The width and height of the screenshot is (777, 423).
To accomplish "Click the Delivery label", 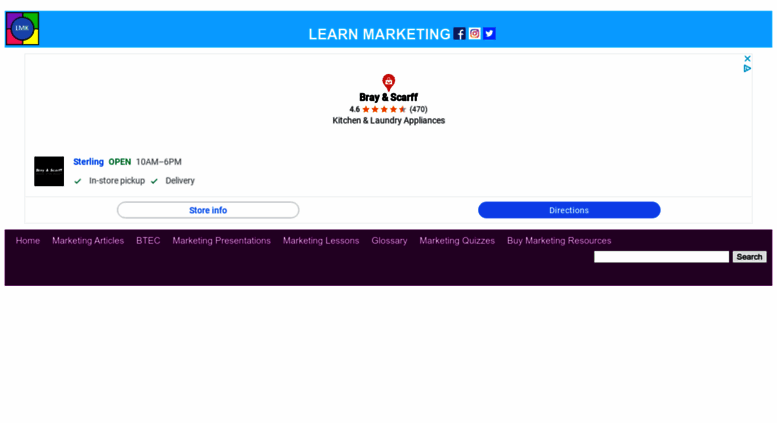I will pyautogui.click(x=180, y=181).
